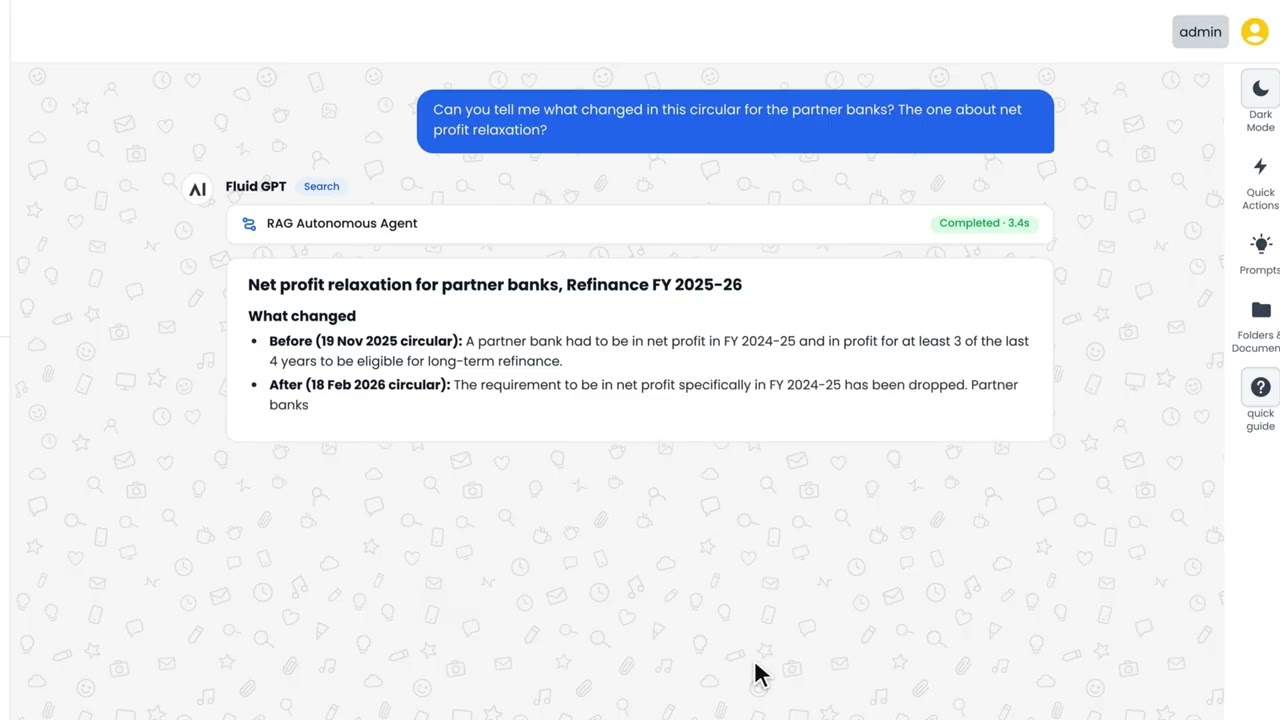Click the Fluid GPT name label
Viewport: 1280px width, 720px height.
(x=256, y=186)
